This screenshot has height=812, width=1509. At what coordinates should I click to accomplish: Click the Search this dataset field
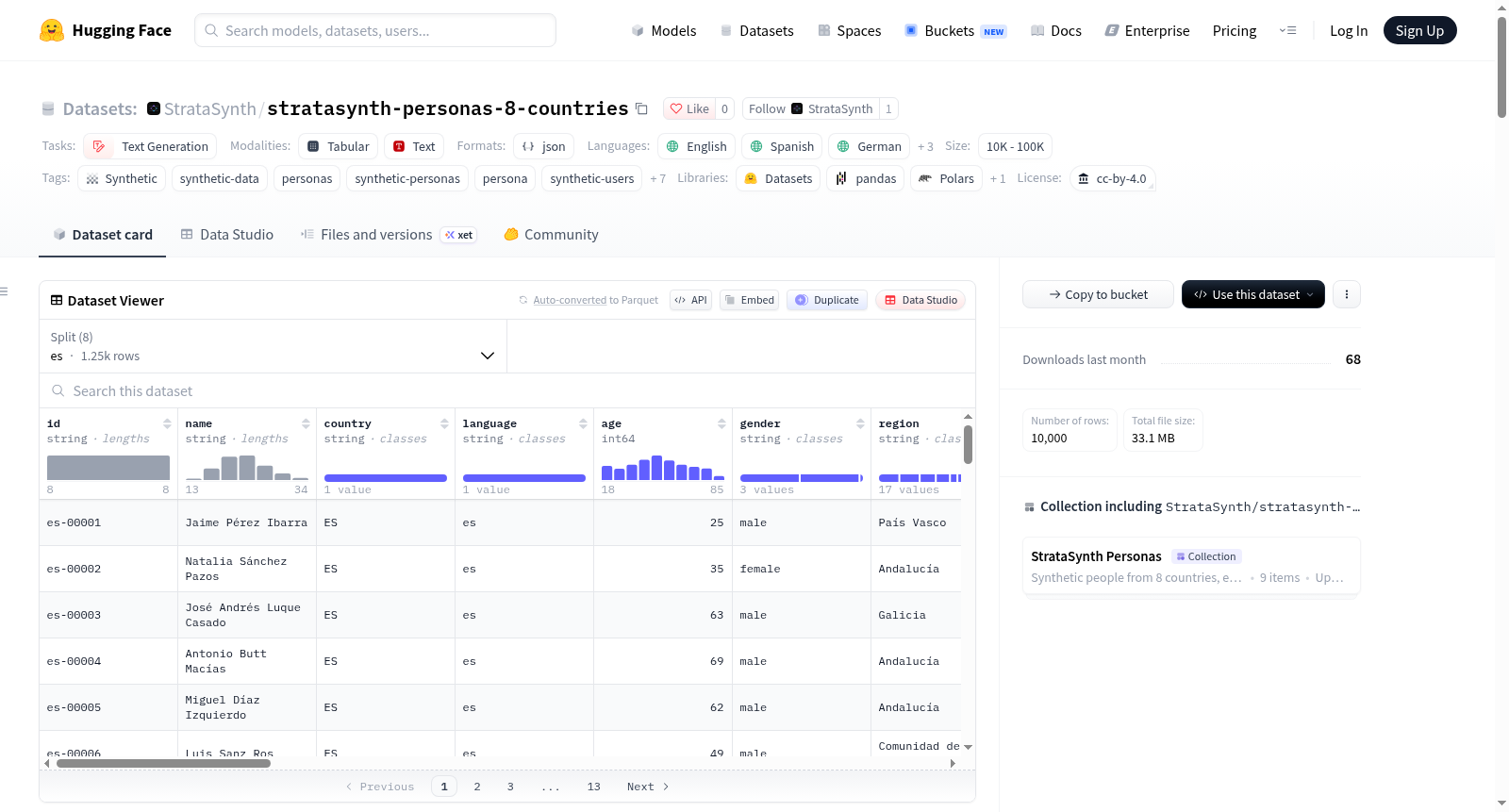pyautogui.click(x=507, y=390)
